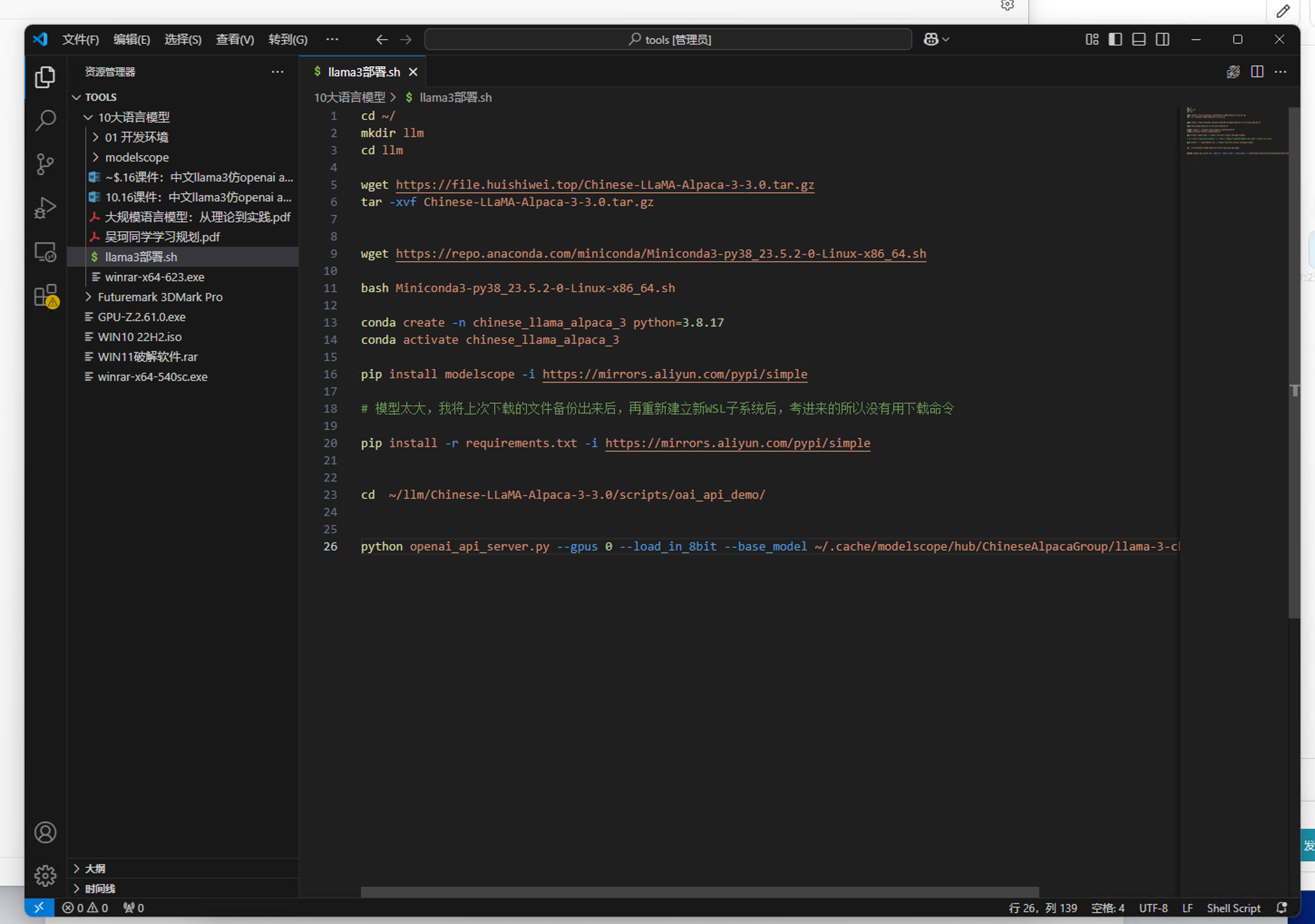Click the 行 26, 列 139 cursor position
The width and height of the screenshot is (1315, 924).
1043,908
